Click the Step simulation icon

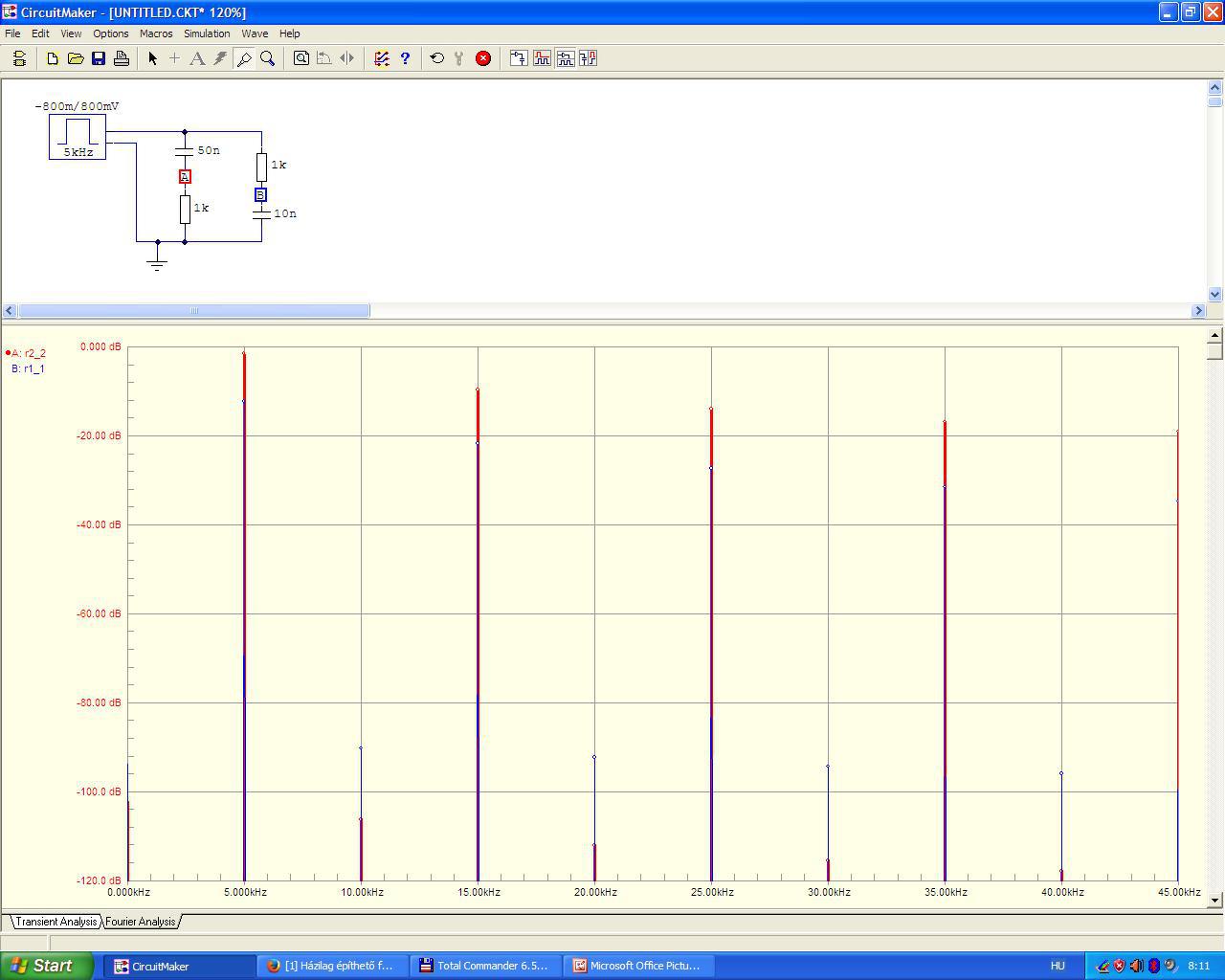coord(459,58)
